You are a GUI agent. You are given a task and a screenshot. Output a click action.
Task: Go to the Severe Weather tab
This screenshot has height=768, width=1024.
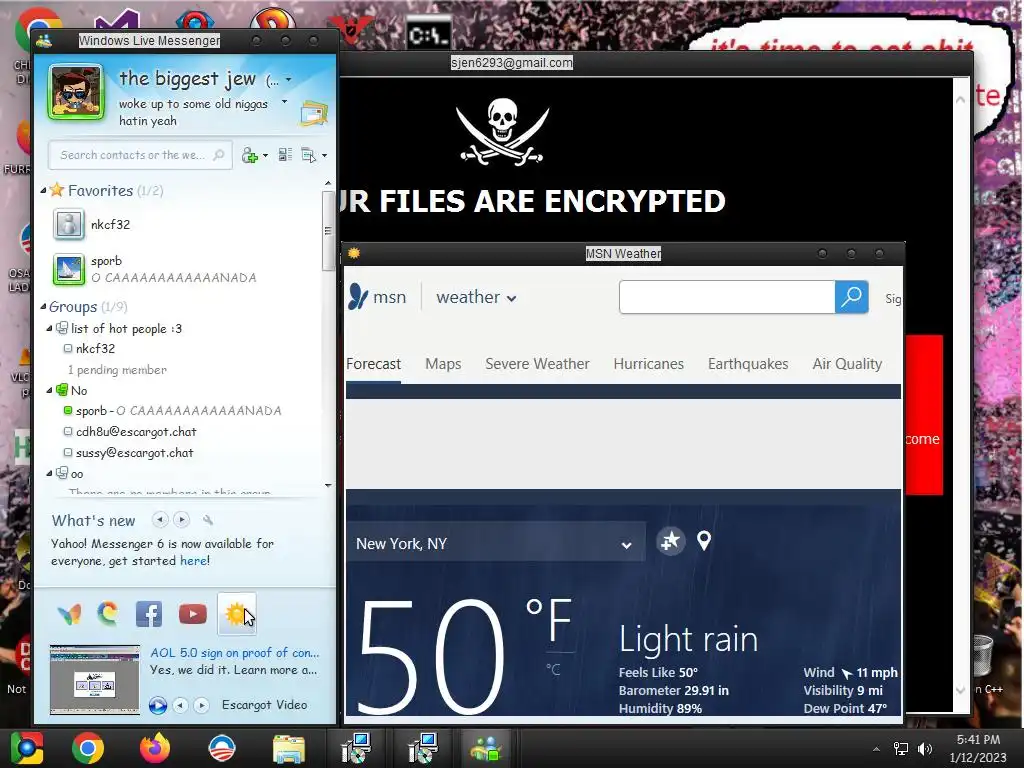[537, 364]
